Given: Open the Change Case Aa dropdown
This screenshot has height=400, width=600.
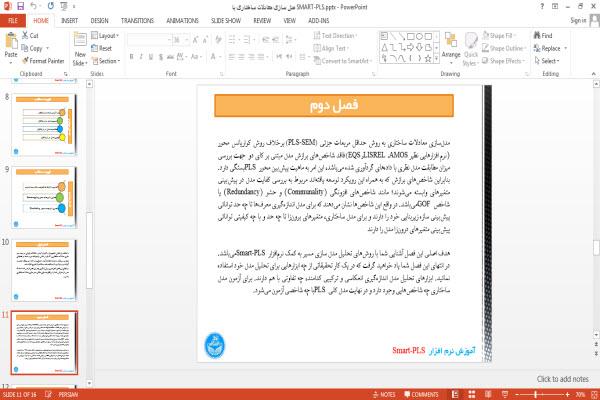Looking at the screenshot, I should pos(196,57).
